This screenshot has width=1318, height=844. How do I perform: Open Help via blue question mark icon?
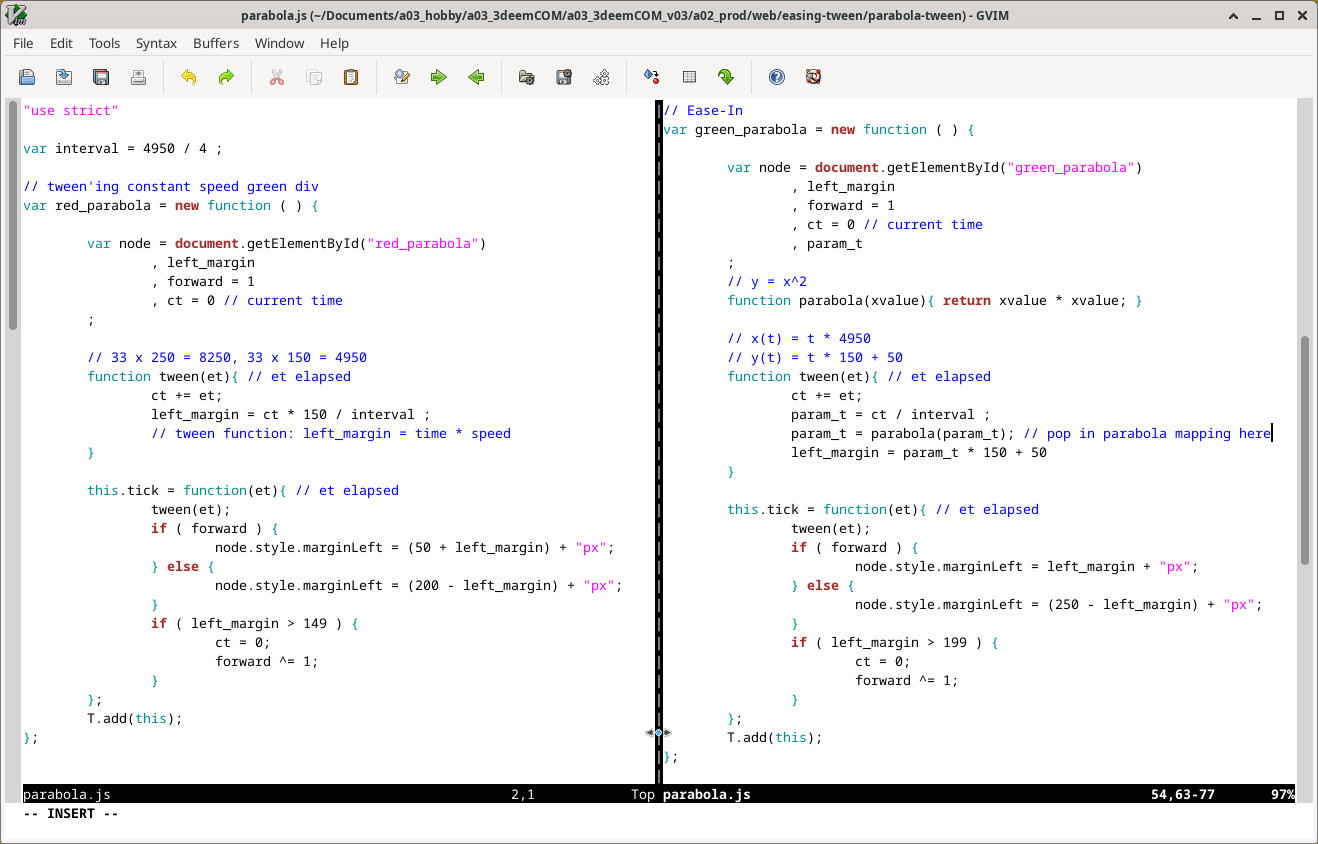point(776,77)
